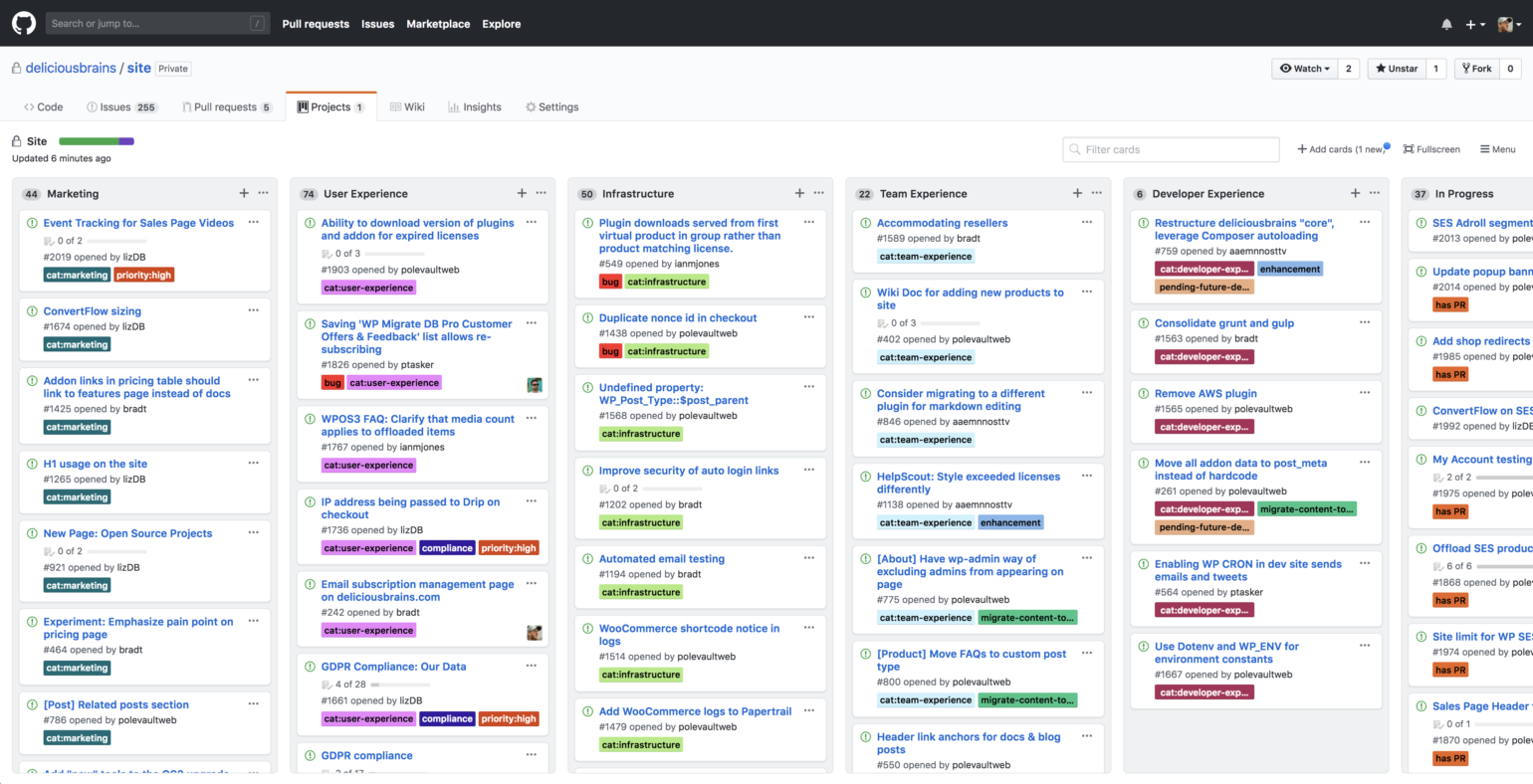Select compliance label on IP address card
This screenshot has width=1533, height=784.
point(447,548)
